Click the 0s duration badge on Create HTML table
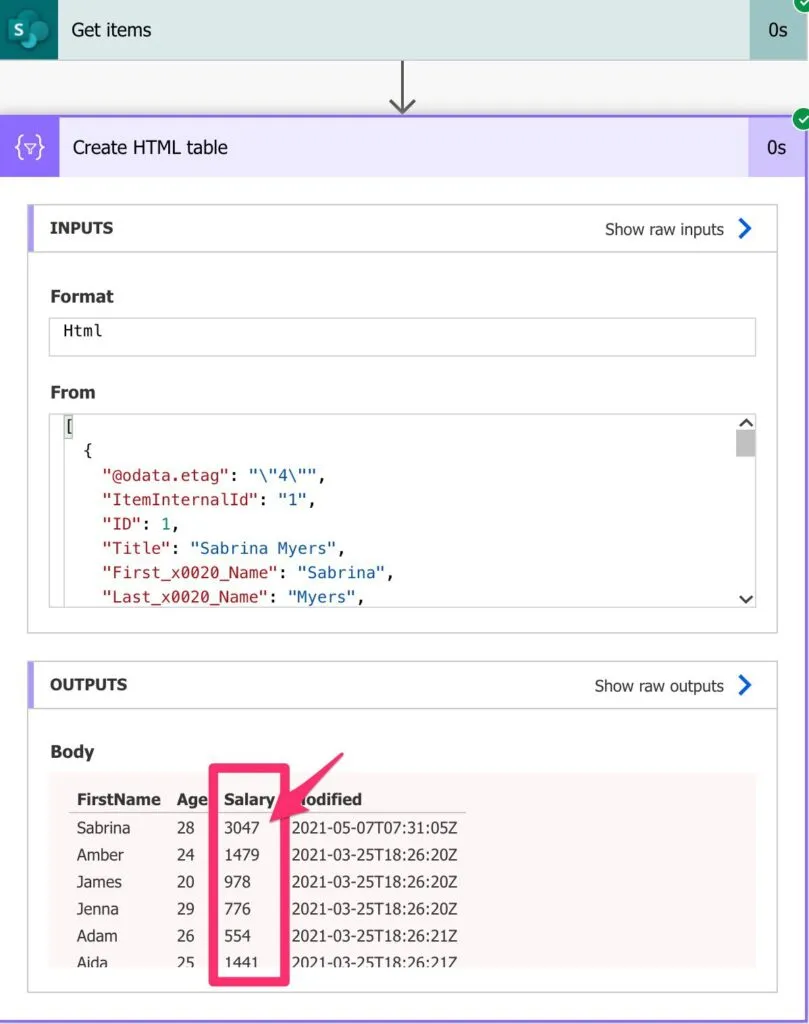 click(776, 147)
